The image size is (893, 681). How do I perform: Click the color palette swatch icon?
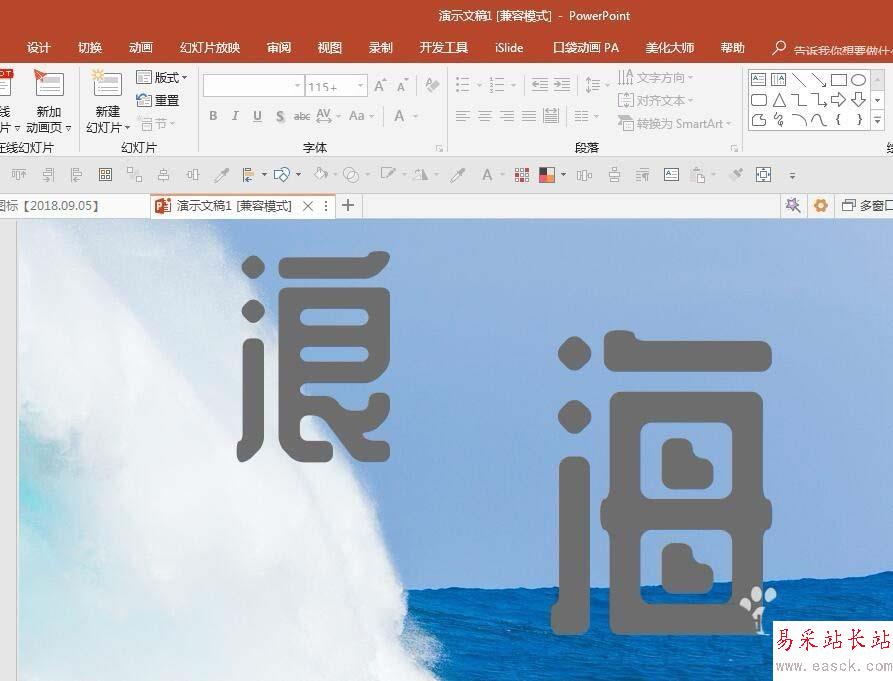click(547, 175)
